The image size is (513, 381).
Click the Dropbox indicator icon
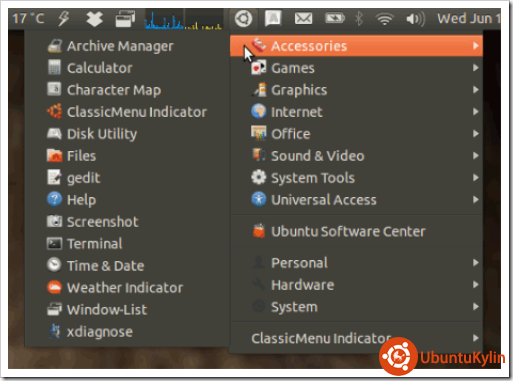(94, 19)
